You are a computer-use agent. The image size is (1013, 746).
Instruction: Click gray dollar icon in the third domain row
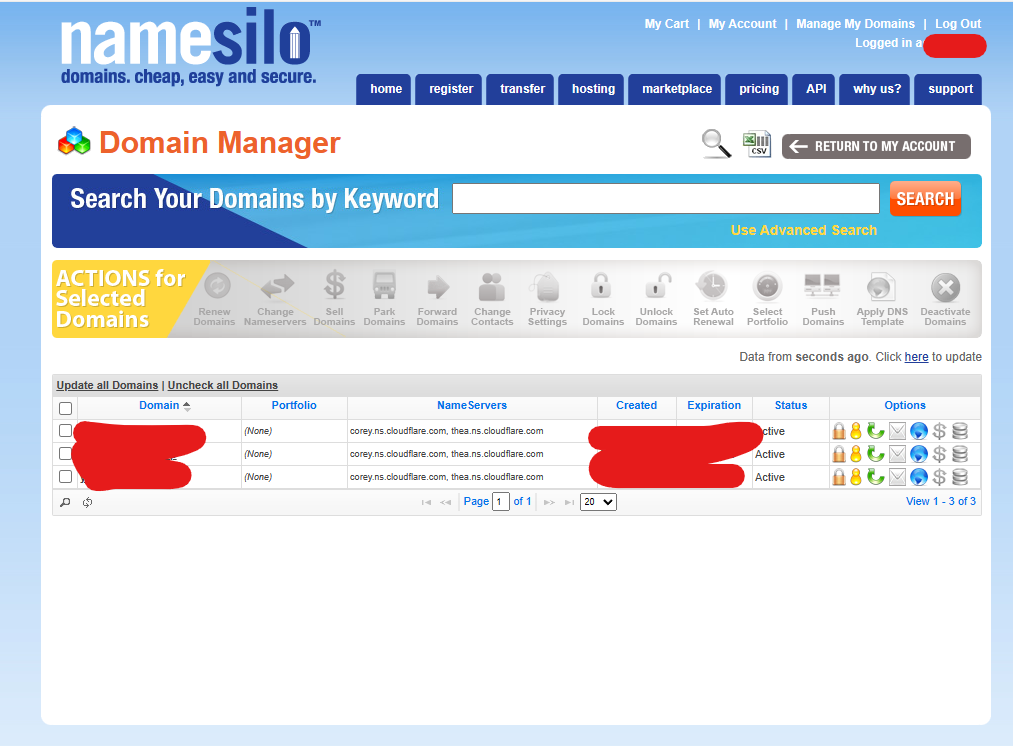coord(939,477)
